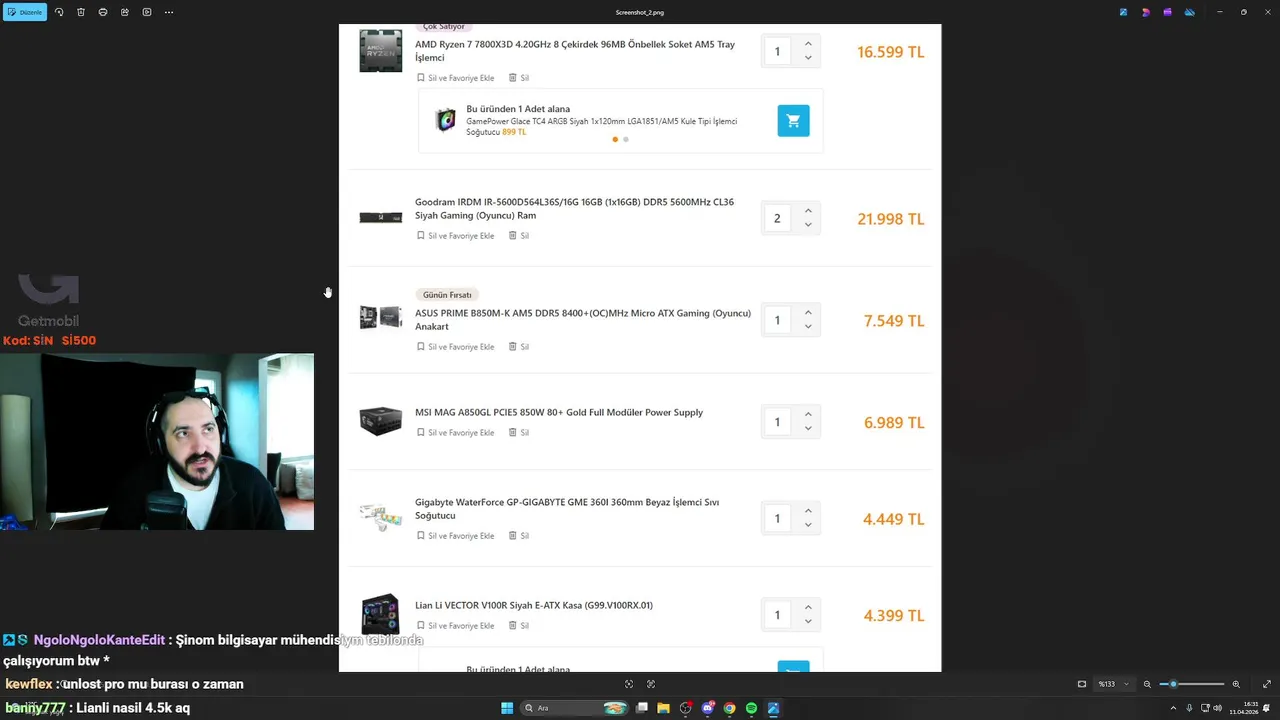Click Sil trash link for ASUS PRIME B850M-K
The image size is (1280, 720).
tap(519, 347)
